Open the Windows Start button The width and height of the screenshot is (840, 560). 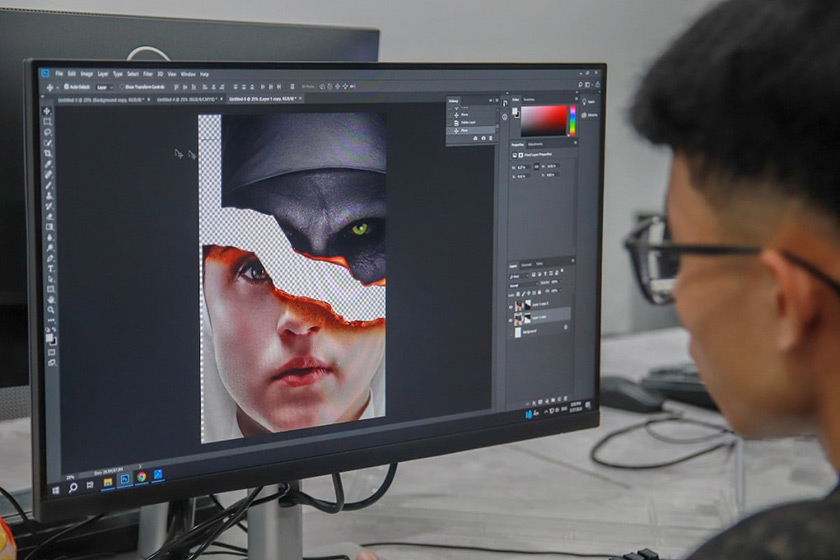[56, 490]
